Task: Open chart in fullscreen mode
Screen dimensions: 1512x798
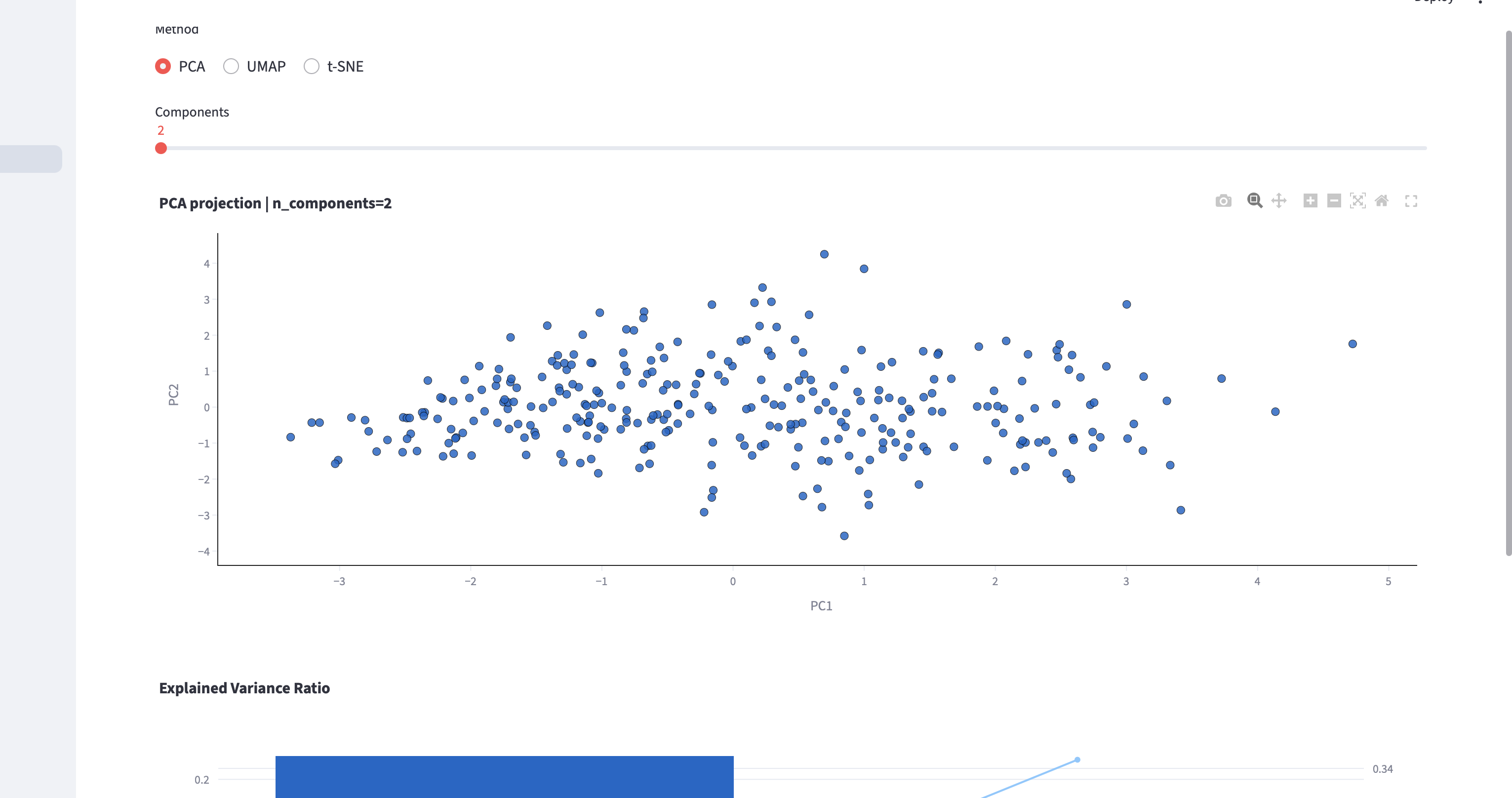Action: (1411, 201)
